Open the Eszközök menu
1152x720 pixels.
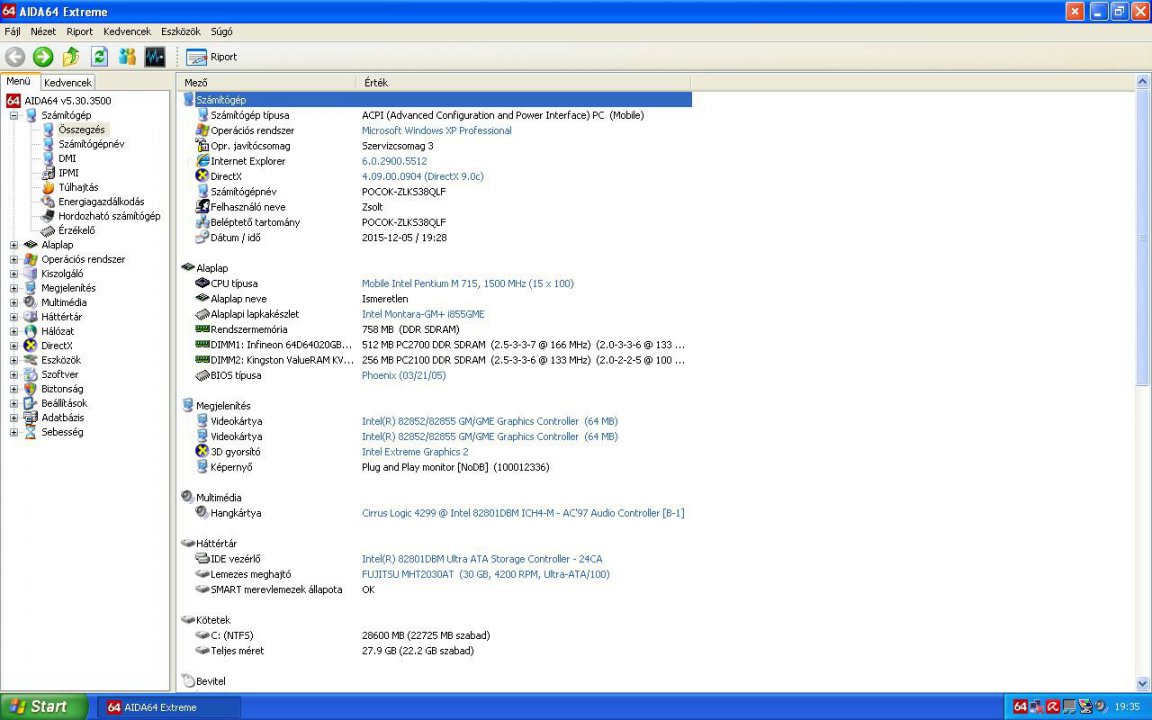point(181,32)
